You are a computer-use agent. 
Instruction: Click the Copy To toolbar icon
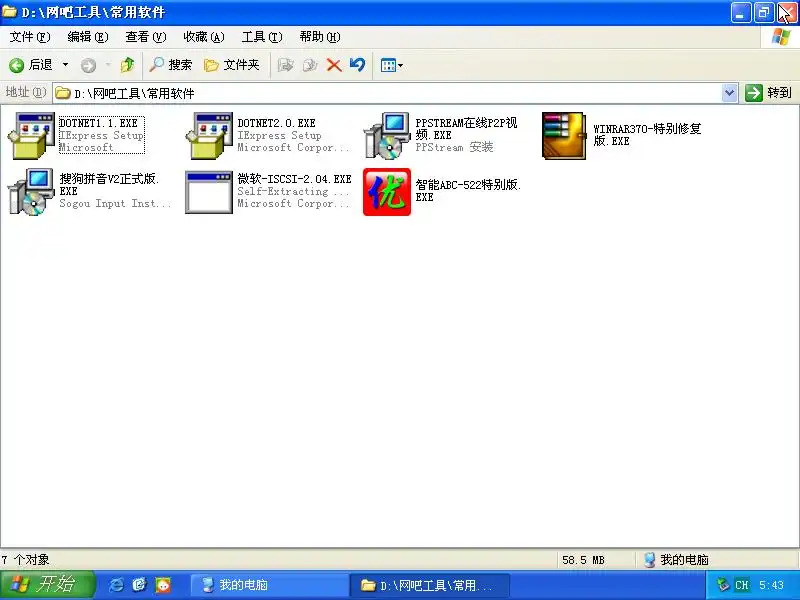[310, 65]
